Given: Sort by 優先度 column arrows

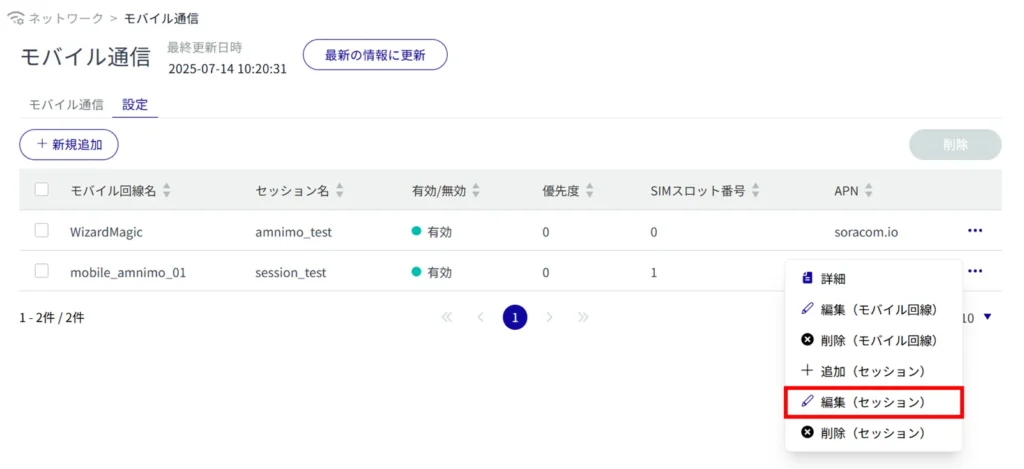Looking at the screenshot, I should [590, 190].
